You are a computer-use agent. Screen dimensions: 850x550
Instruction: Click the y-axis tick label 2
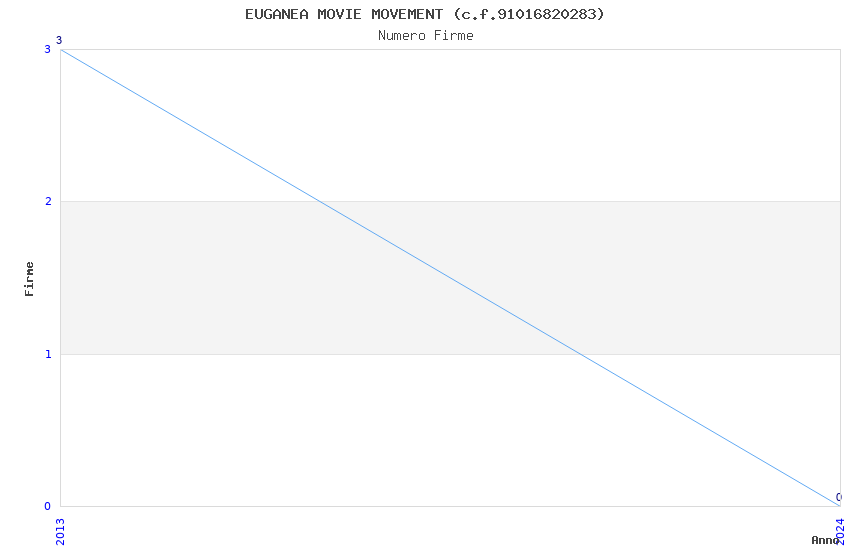pos(47,202)
